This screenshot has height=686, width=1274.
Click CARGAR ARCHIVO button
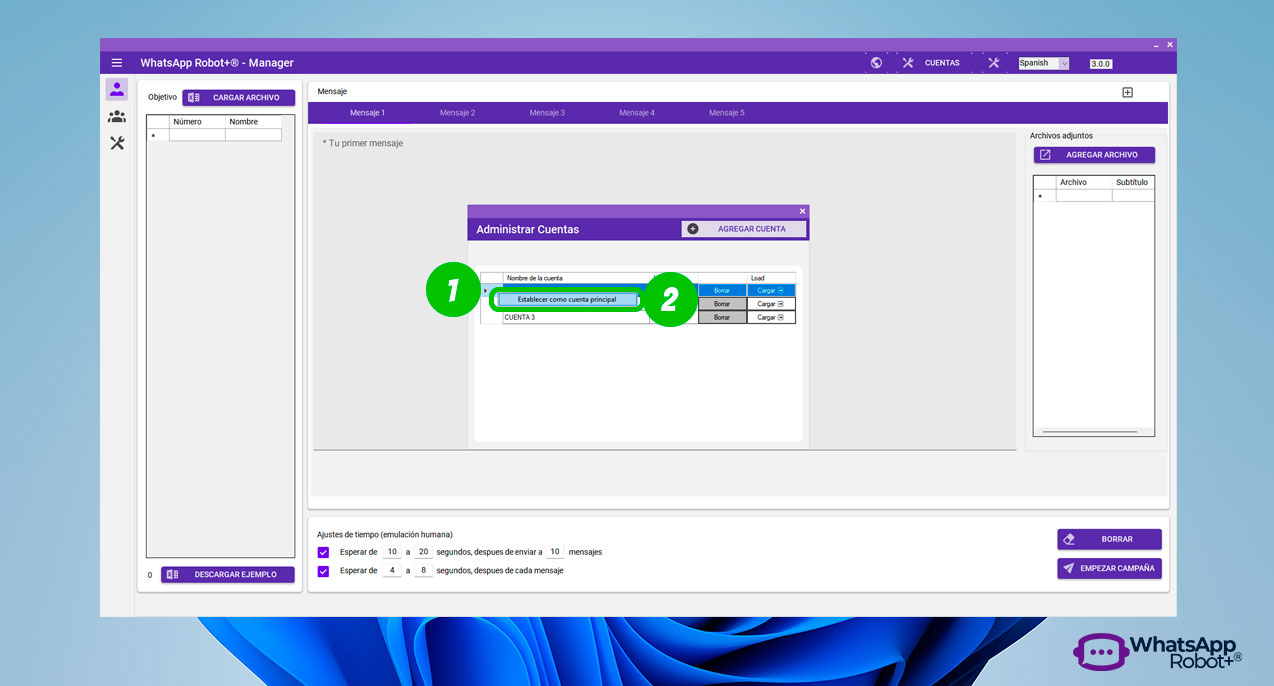(238, 98)
